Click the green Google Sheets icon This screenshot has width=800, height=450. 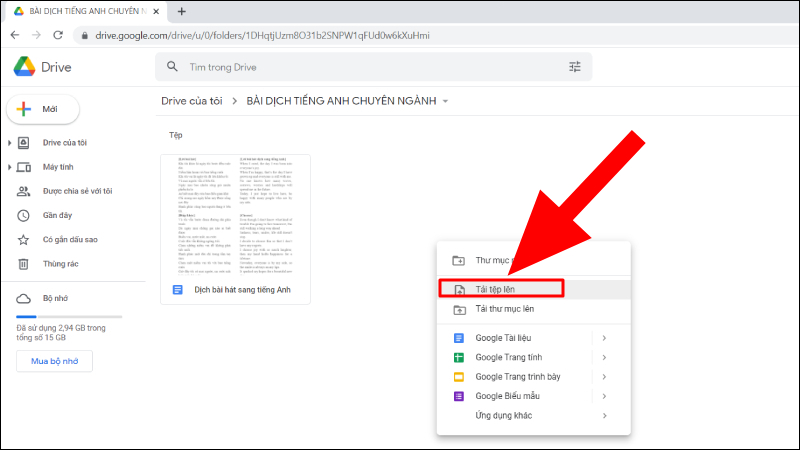[x=459, y=357]
